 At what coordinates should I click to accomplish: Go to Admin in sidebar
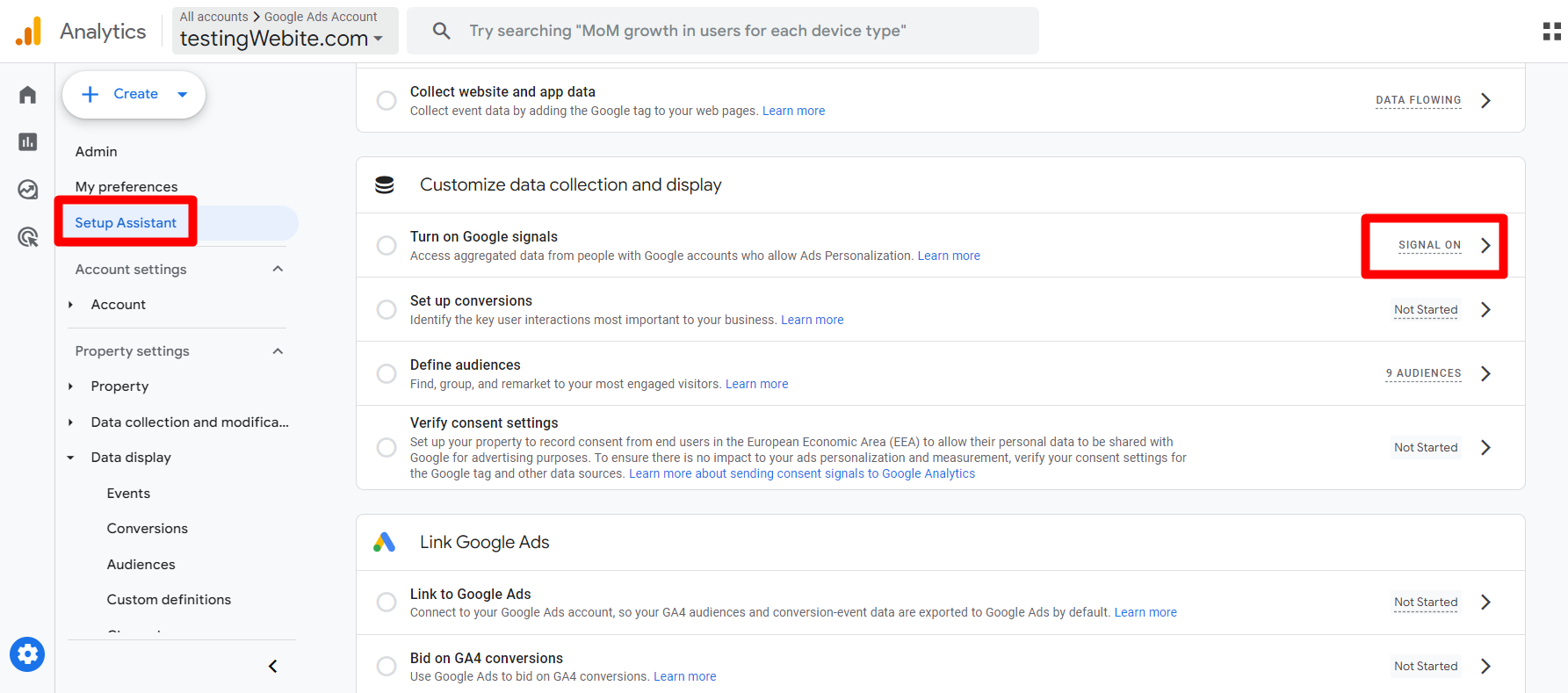pyautogui.click(x=96, y=151)
